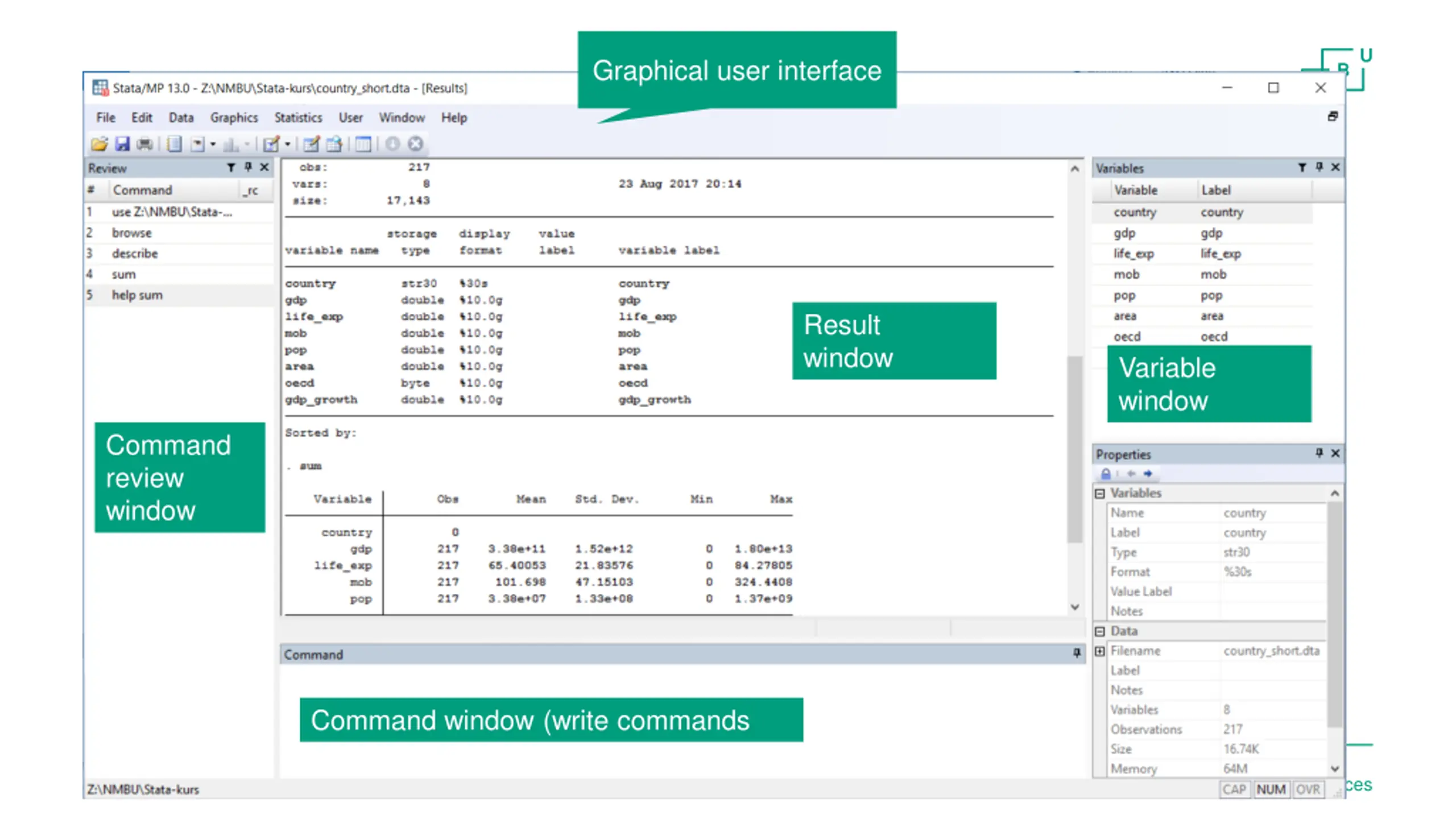The width and height of the screenshot is (1456, 819).
Task: Select the 'describe' command in Review
Action: point(135,254)
